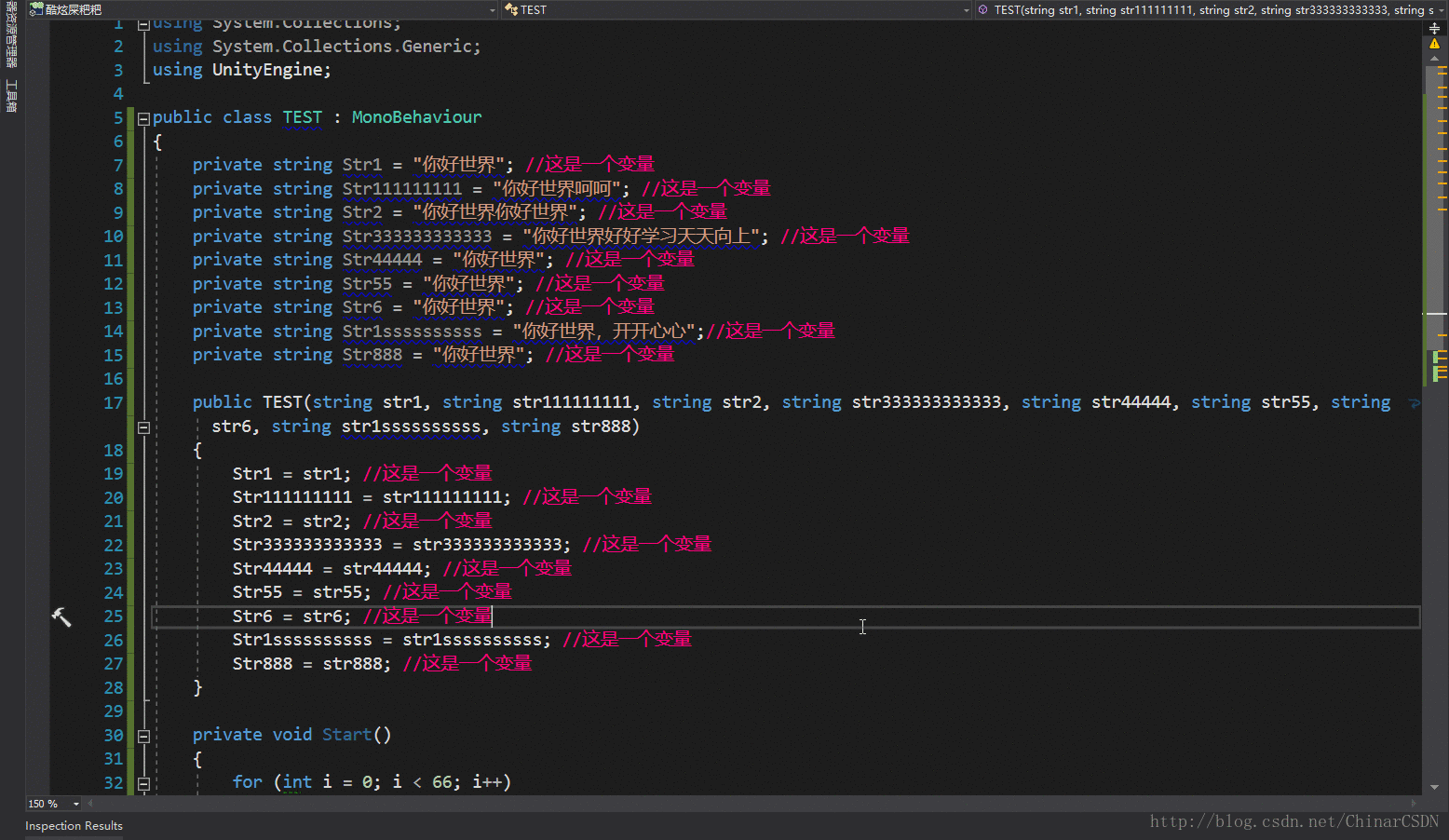1449x840 pixels.
Task: Click the TEST class name on line 5
Action: pyautogui.click(x=303, y=117)
